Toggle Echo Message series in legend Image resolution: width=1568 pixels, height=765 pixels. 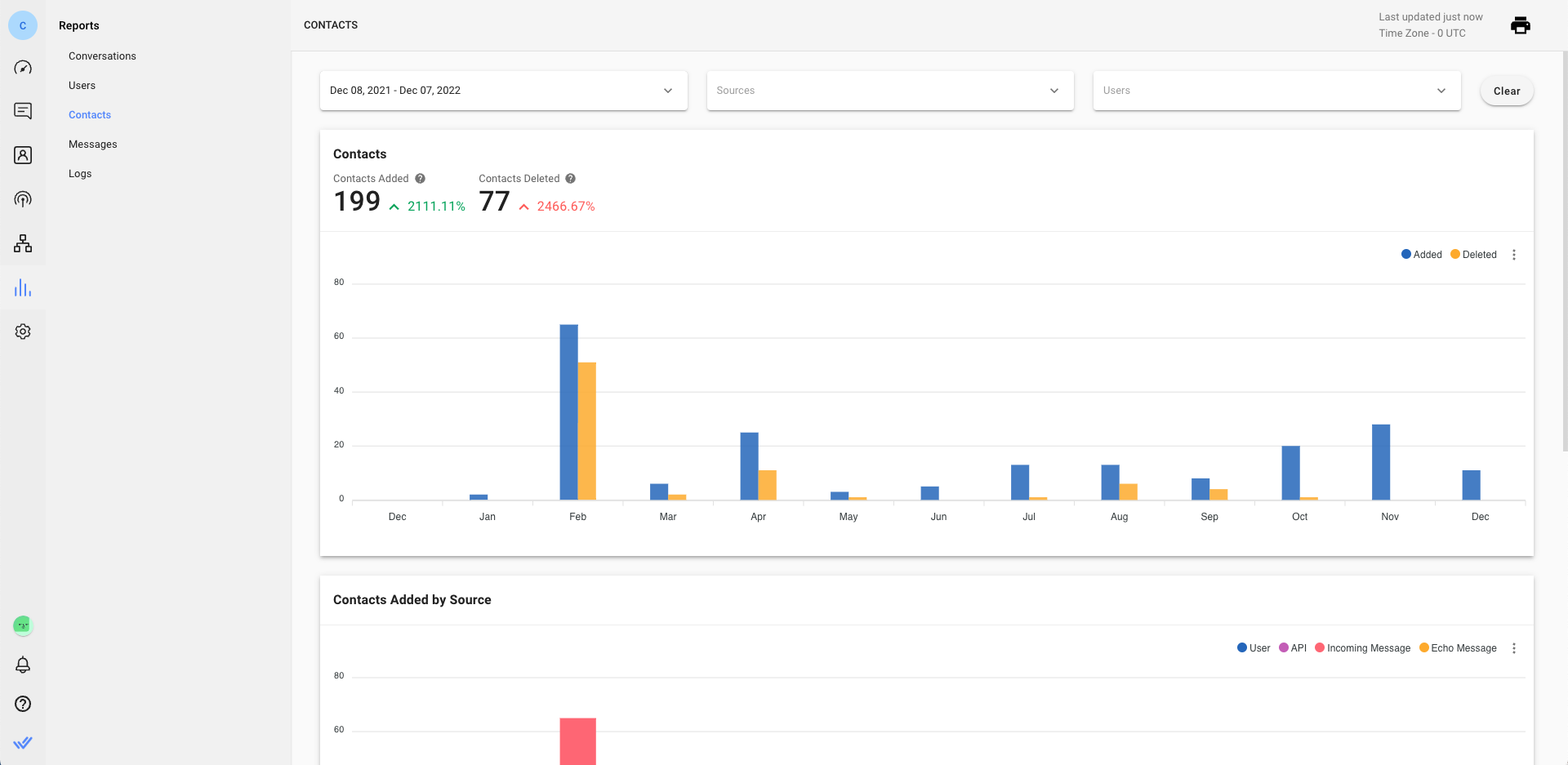[x=1458, y=648]
